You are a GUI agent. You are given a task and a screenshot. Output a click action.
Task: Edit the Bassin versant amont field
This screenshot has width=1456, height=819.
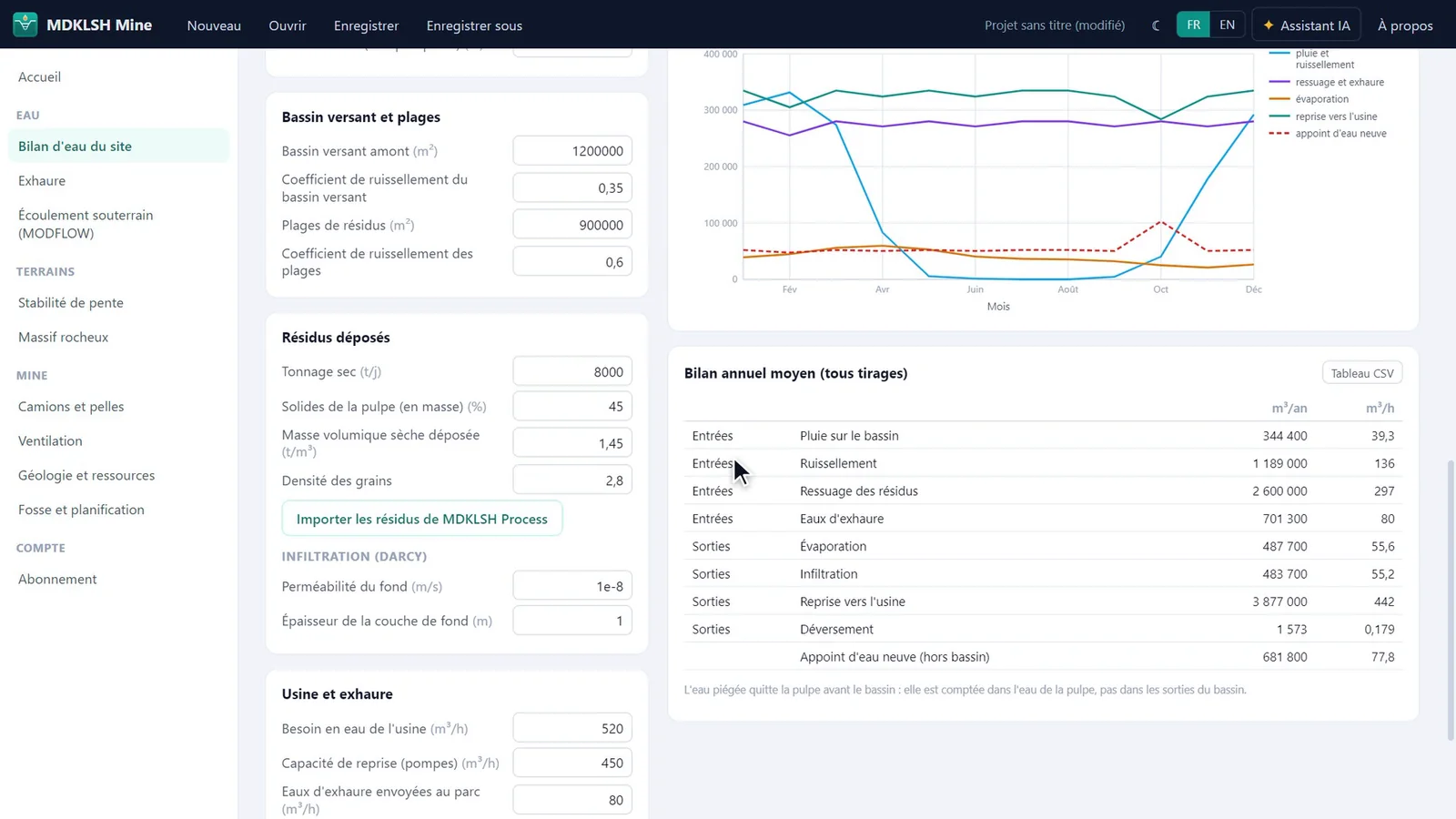point(572,151)
